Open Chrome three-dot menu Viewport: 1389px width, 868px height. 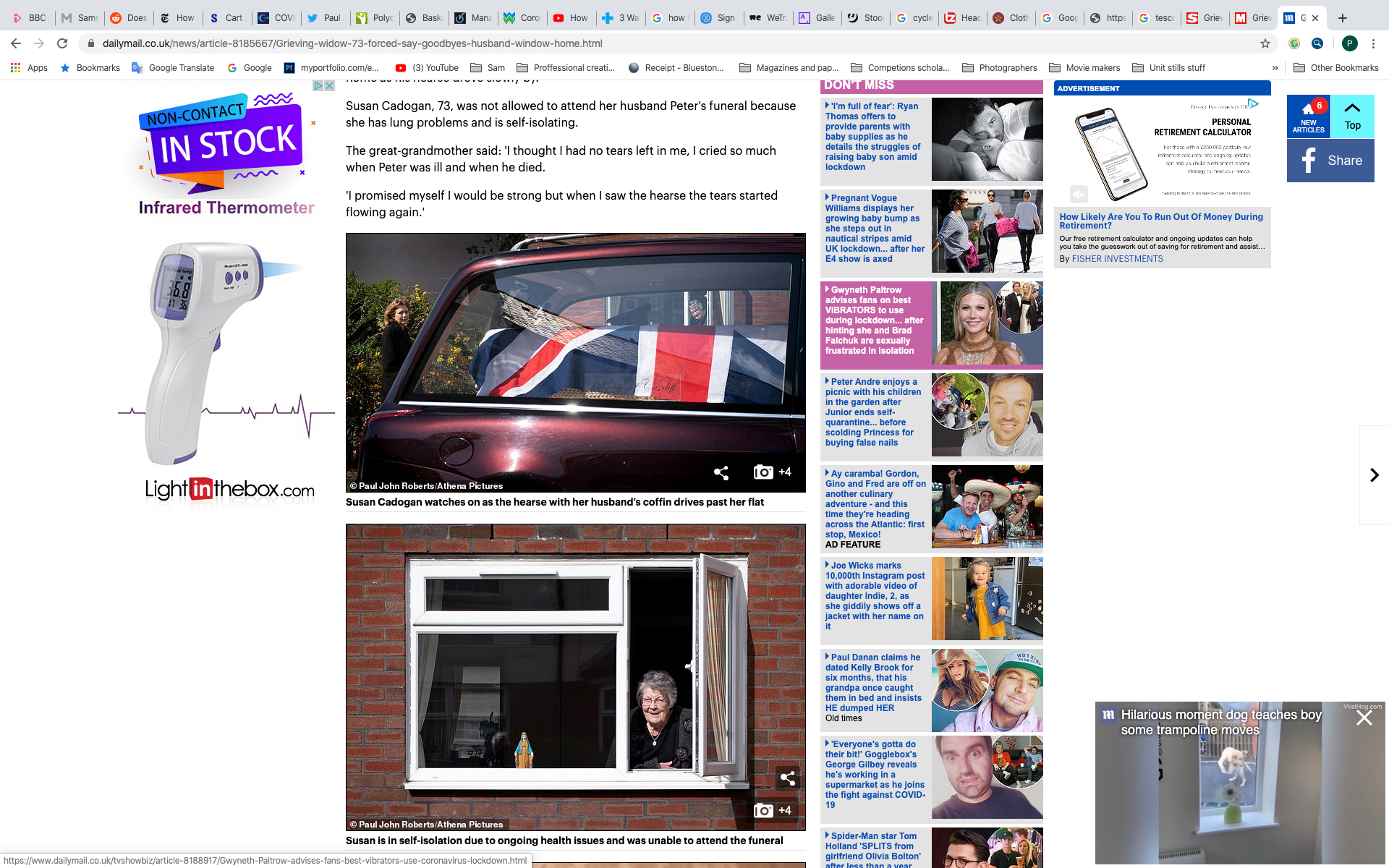[1373, 43]
